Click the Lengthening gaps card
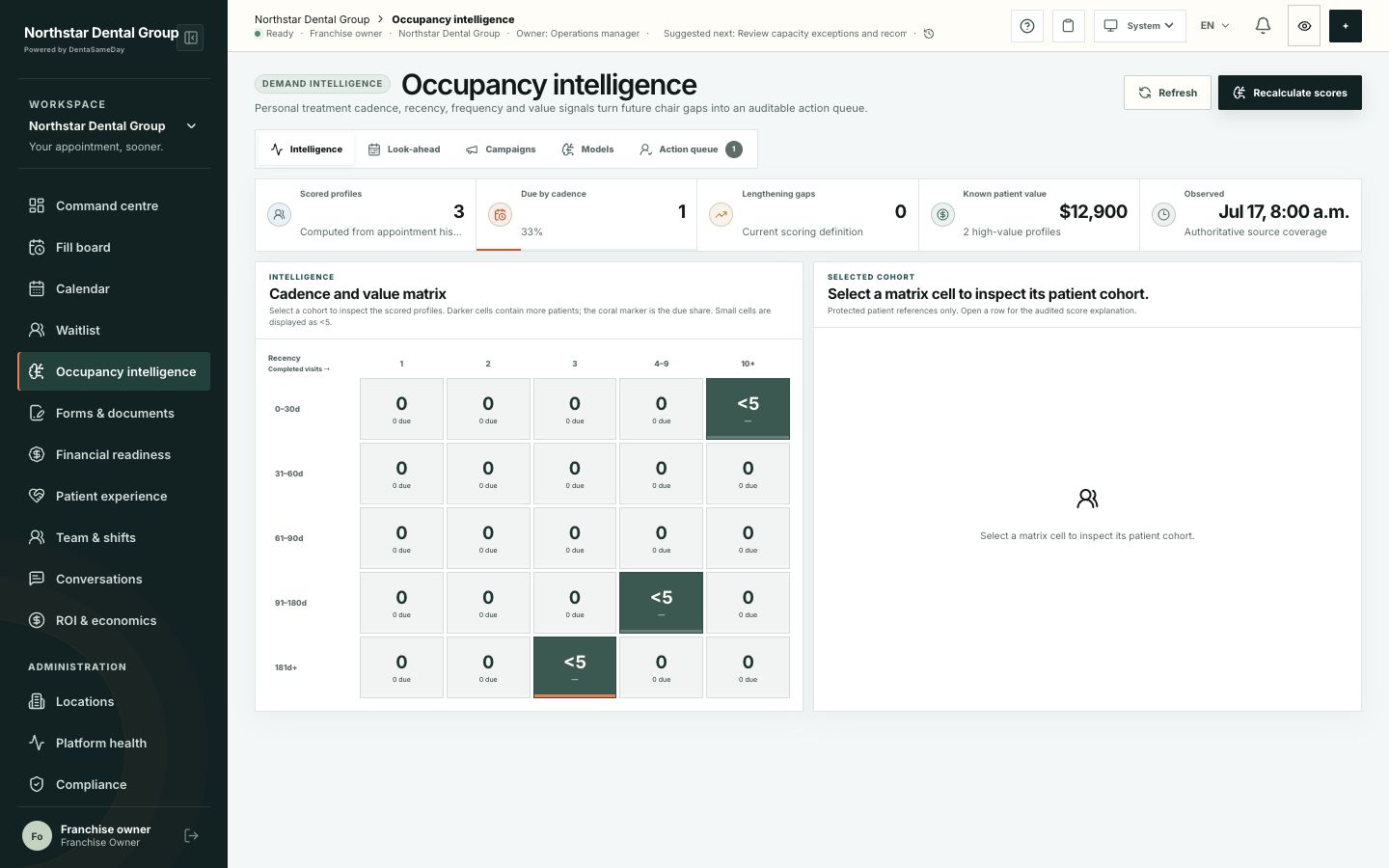1389x868 pixels. (x=808, y=215)
